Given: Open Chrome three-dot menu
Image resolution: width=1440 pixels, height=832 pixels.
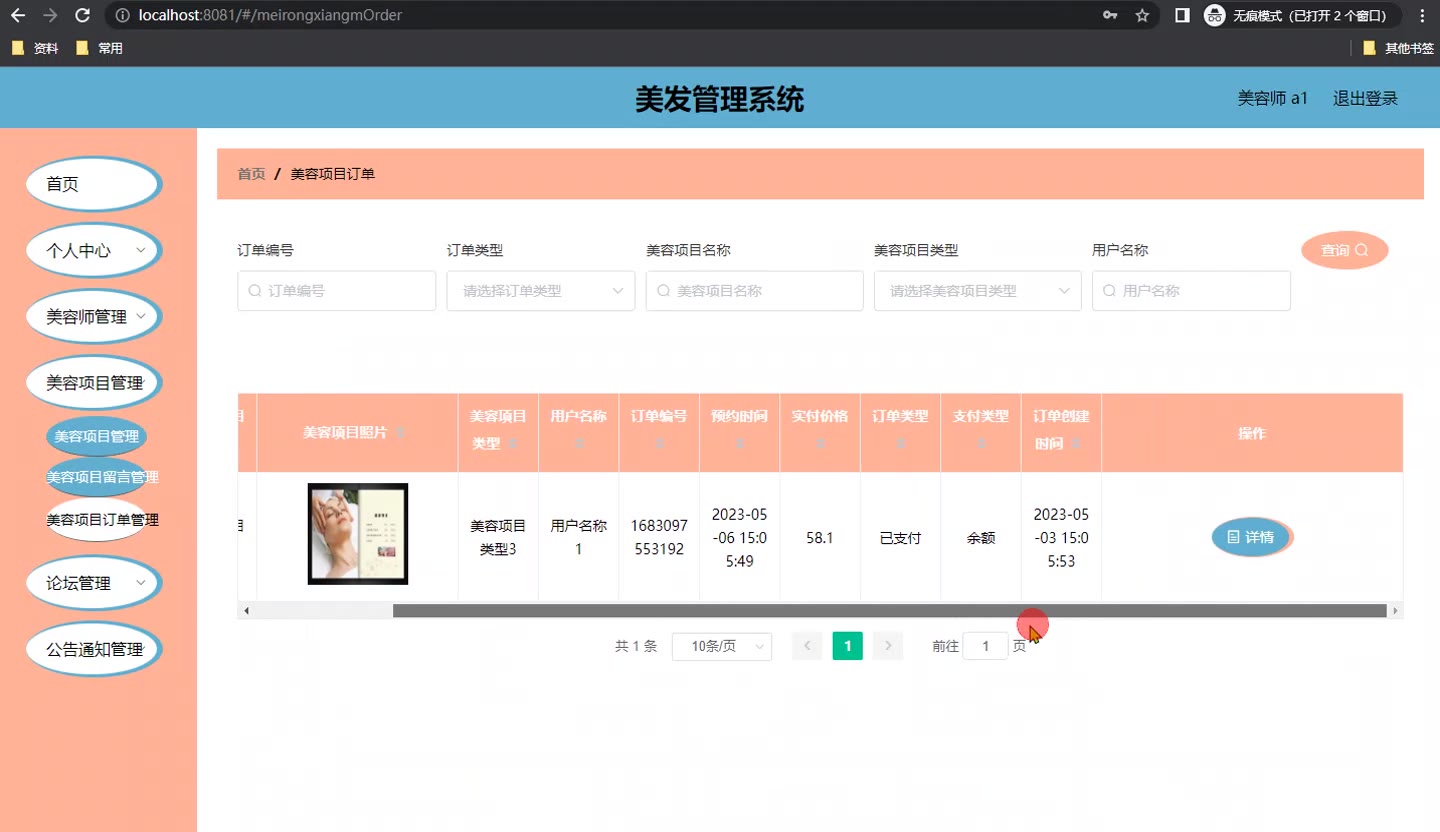Looking at the screenshot, I should click(x=1422, y=16).
